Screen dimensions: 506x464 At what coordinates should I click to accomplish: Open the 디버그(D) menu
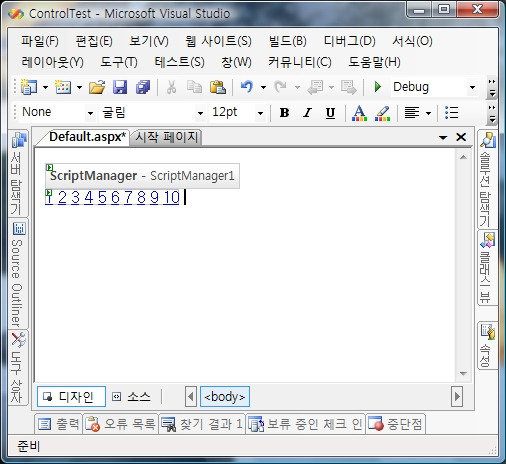tap(350, 41)
